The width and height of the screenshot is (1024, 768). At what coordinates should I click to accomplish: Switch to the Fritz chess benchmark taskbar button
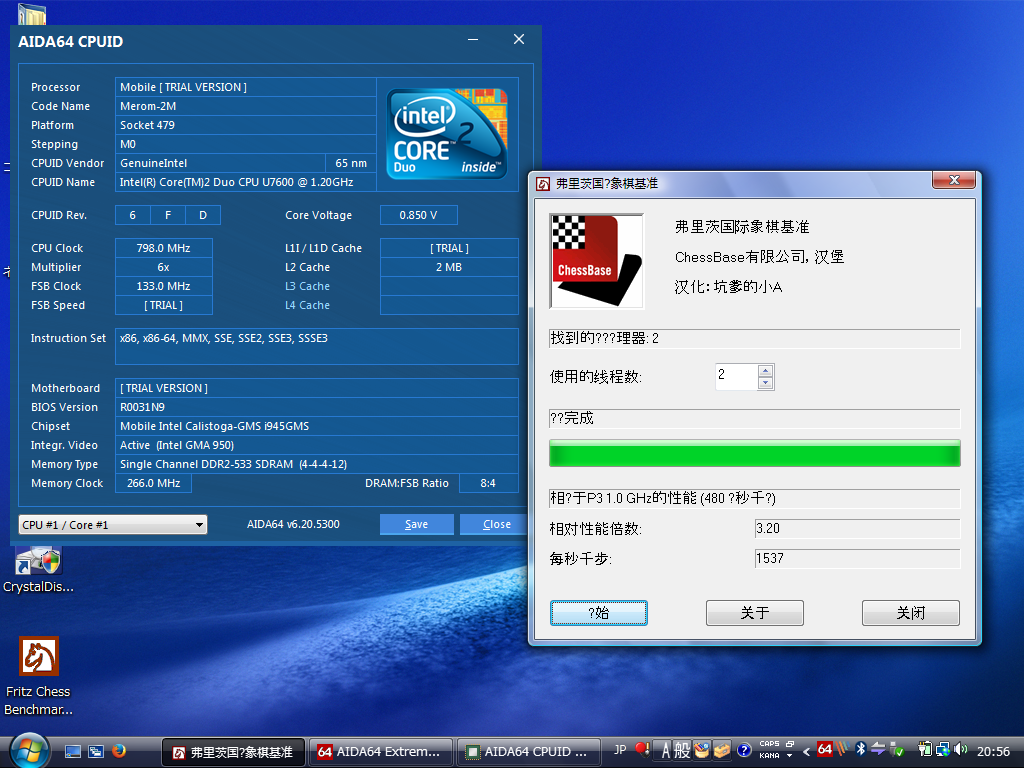pyautogui.click(x=233, y=752)
